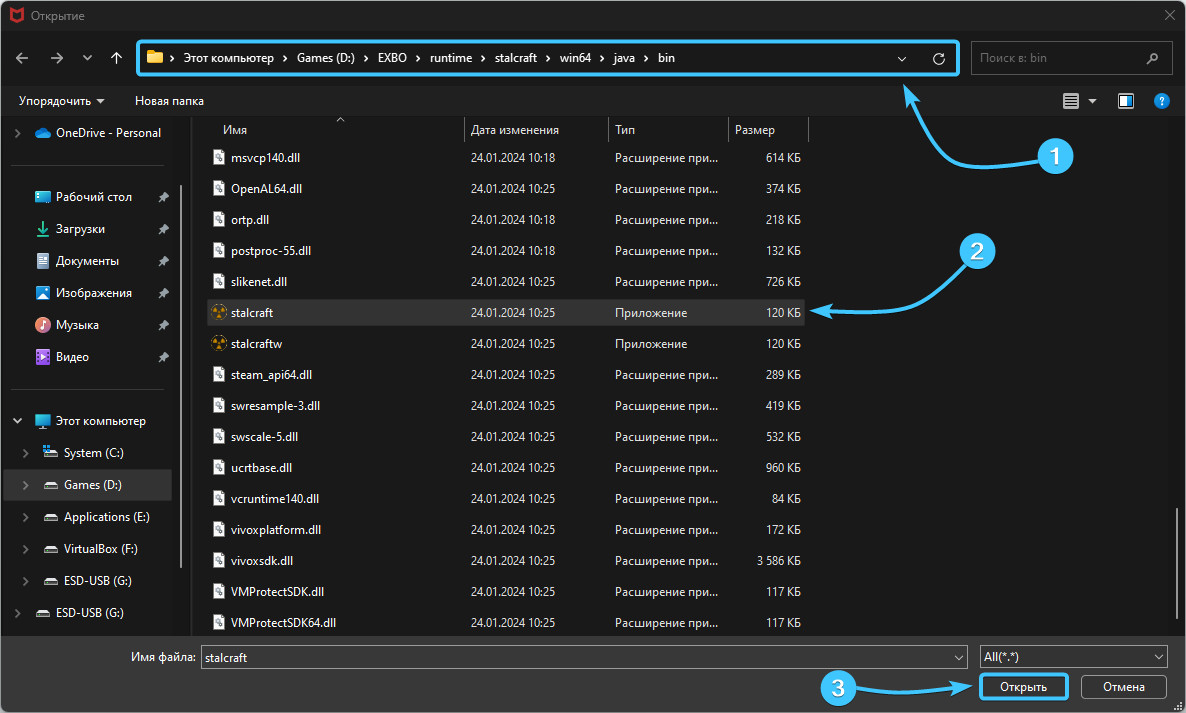Open the view options dropdown arrow
1186x713 pixels.
click(x=1092, y=101)
